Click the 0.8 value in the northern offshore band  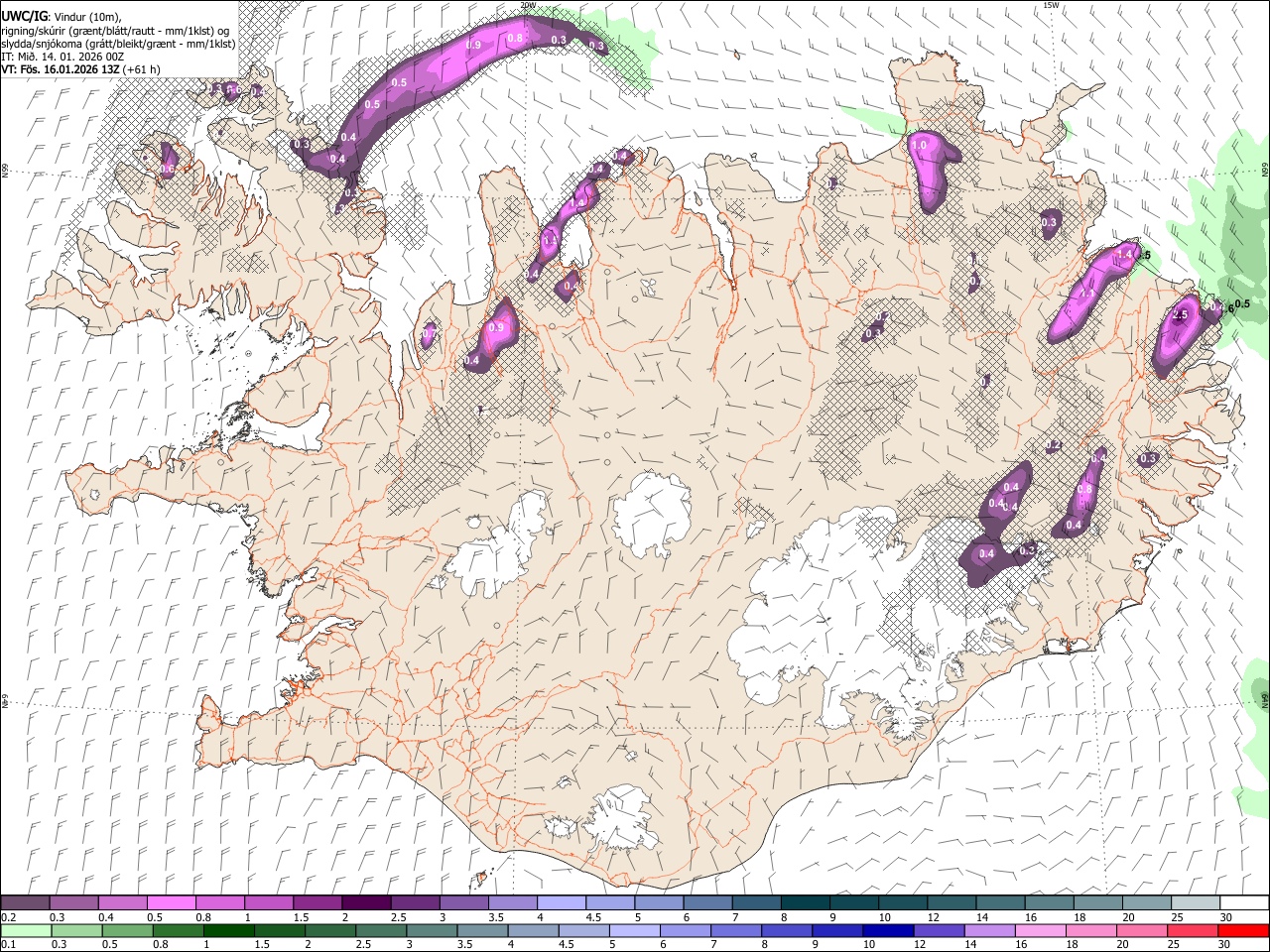515,39
